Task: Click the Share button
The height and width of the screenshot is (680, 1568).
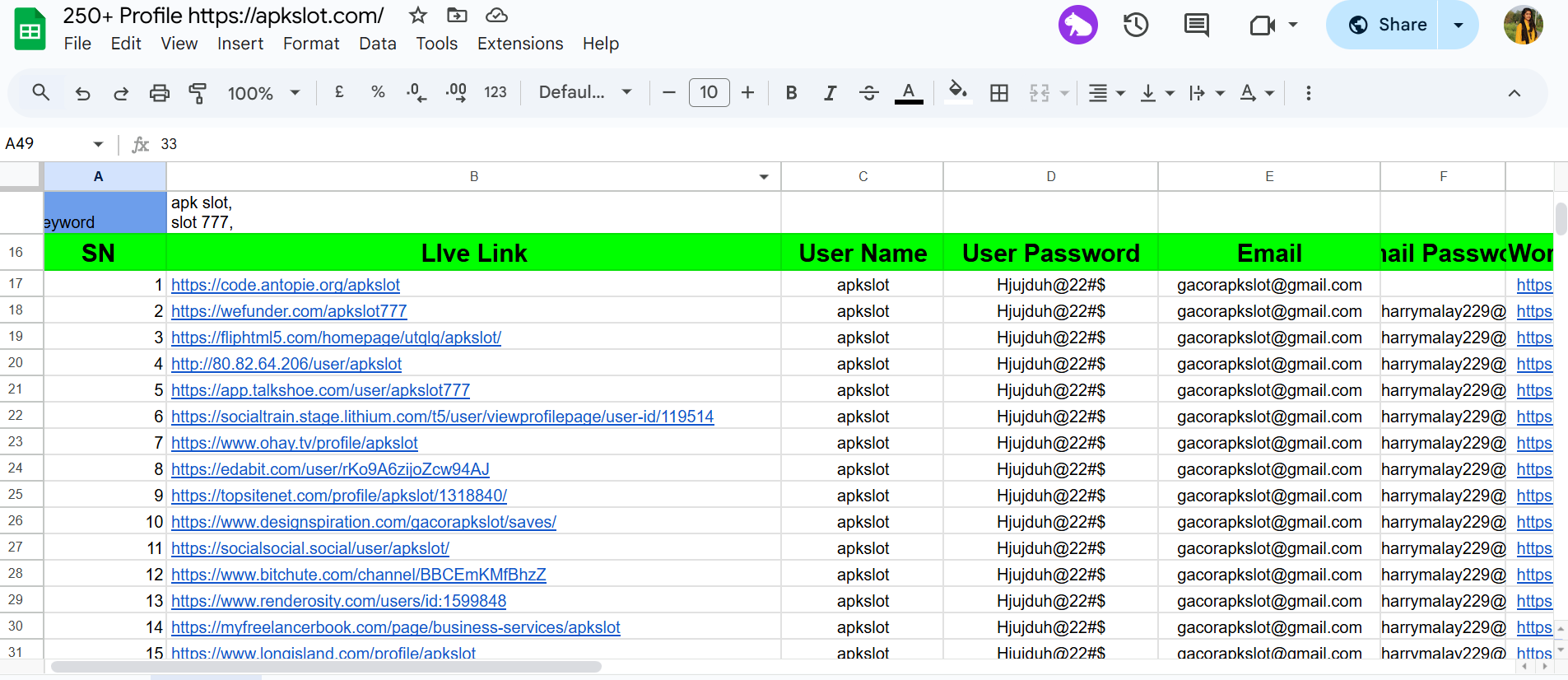Action: [1387, 25]
